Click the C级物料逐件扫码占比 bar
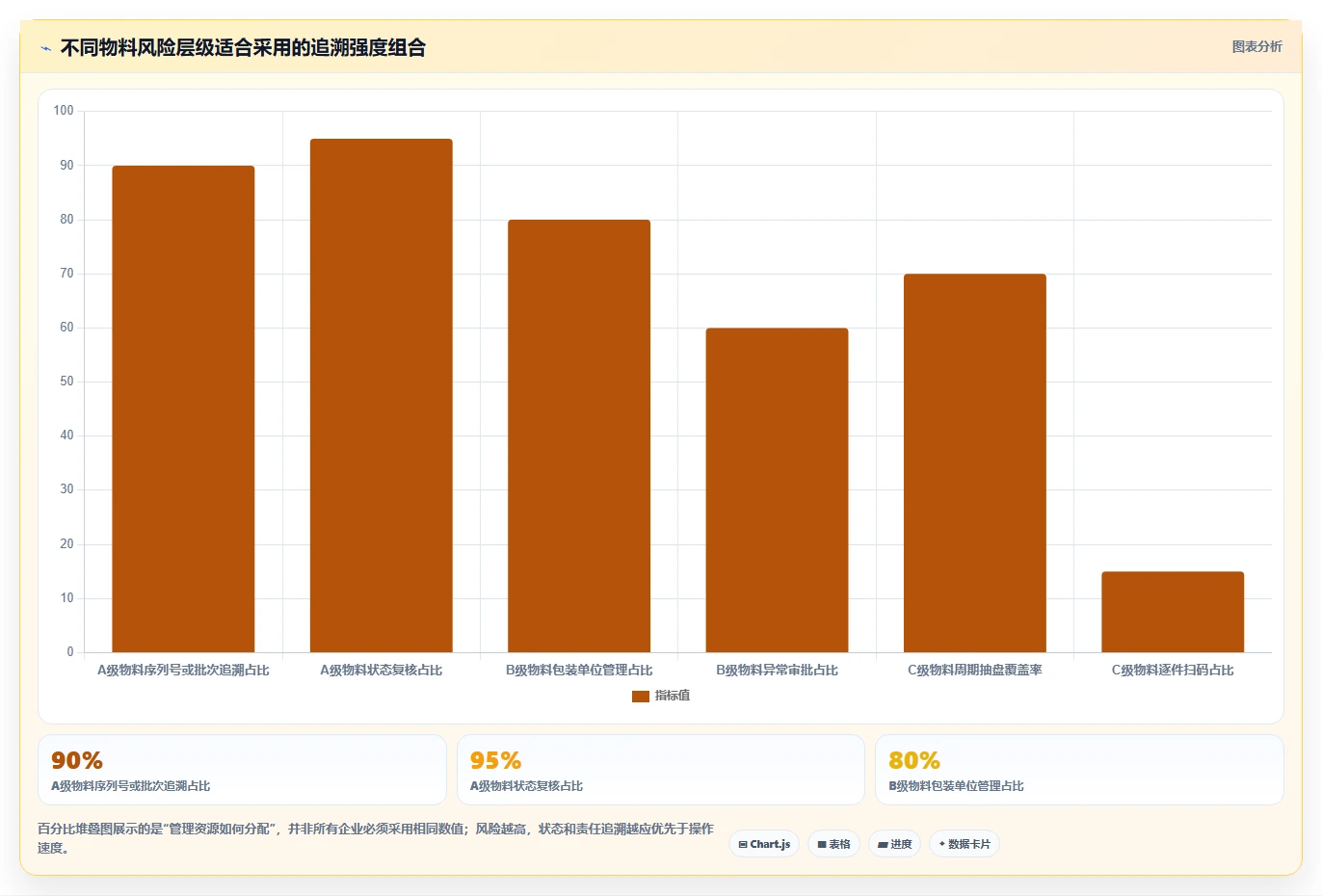1322x896 pixels. pos(1173,612)
